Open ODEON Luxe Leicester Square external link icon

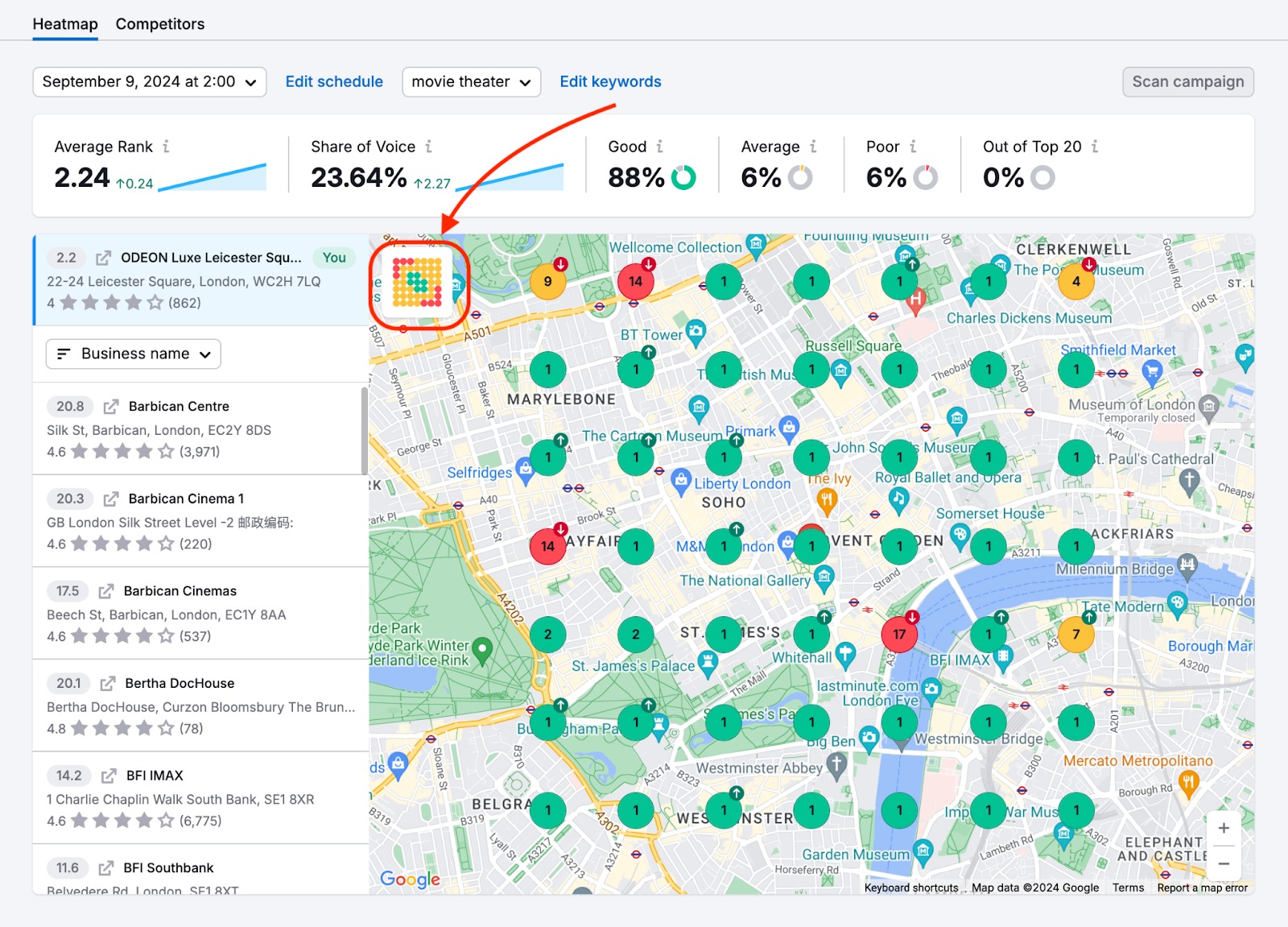click(x=103, y=258)
